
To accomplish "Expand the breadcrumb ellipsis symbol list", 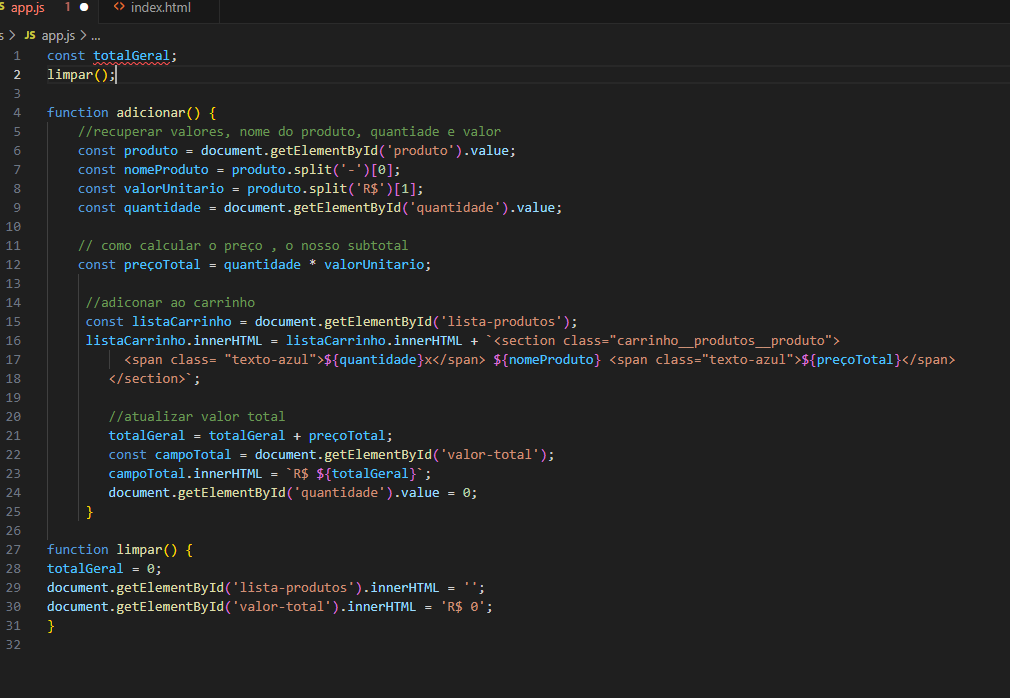I will click(x=95, y=36).
